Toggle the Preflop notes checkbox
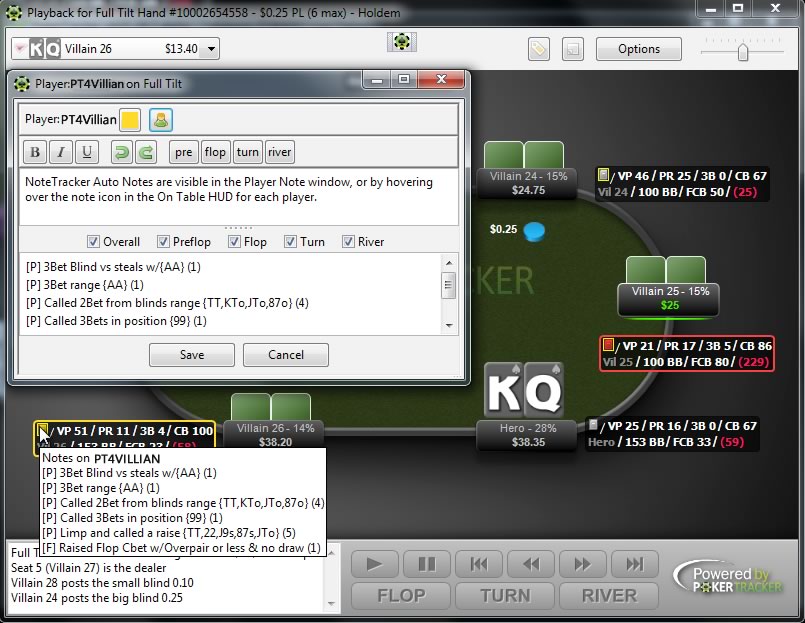Image resolution: width=805 pixels, height=623 pixels. tap(163, 241)
